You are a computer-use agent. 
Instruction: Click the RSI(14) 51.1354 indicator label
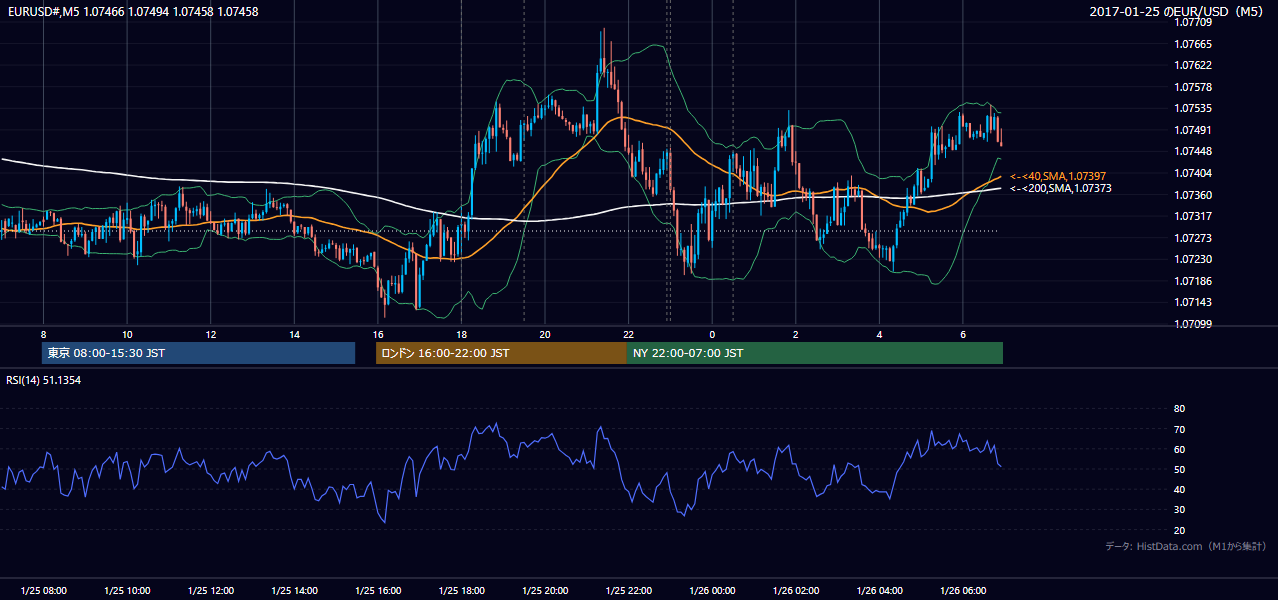pos(43,380)
